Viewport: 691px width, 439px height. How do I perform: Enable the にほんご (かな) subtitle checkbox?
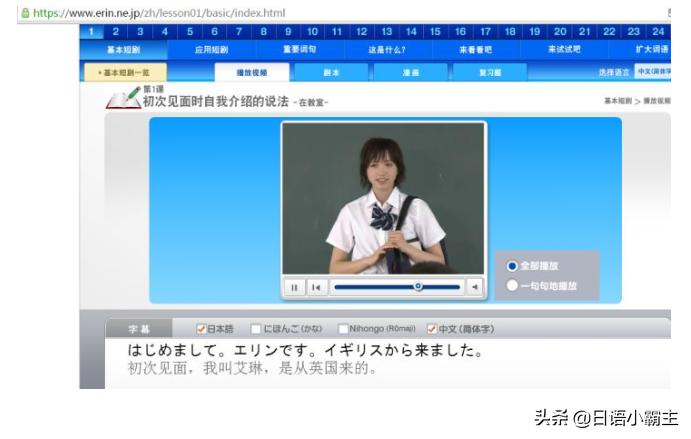(256, 329)
